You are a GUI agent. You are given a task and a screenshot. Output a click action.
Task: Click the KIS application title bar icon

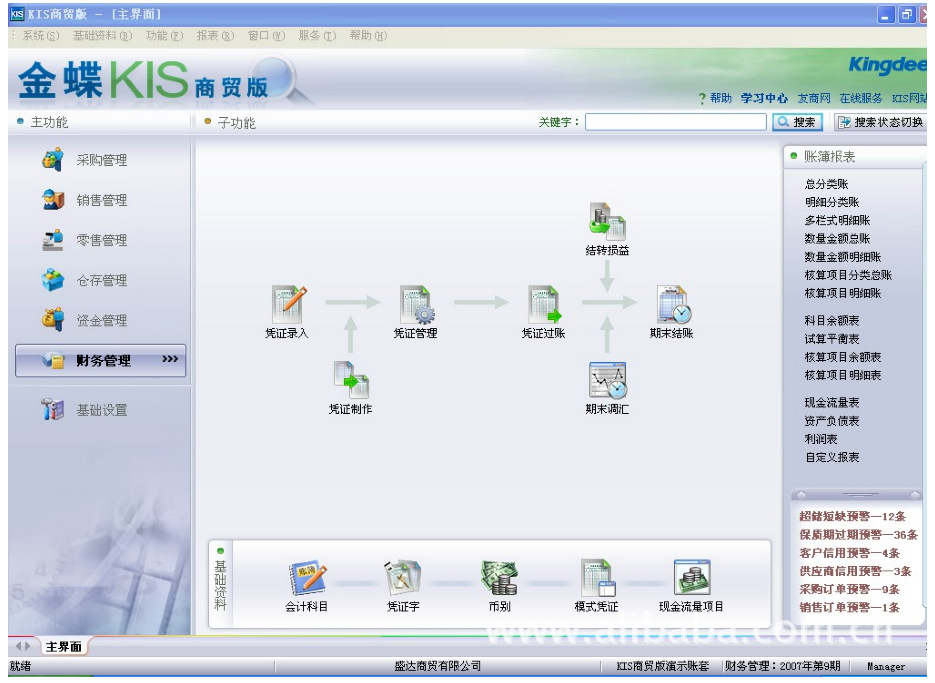[x=17, y=14]
